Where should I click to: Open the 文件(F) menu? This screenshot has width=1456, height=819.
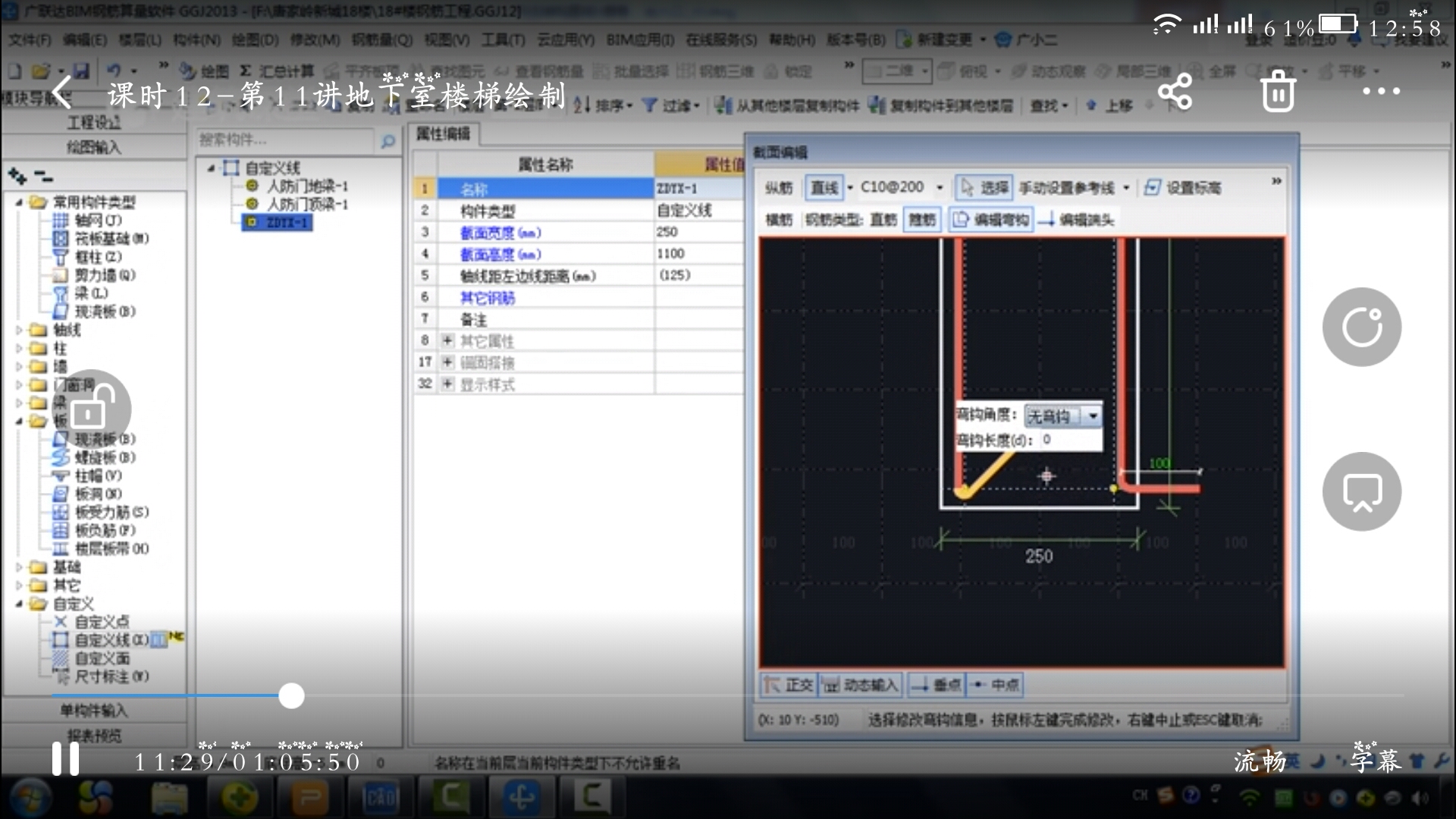pyautogui.click(x=30, y=39)
